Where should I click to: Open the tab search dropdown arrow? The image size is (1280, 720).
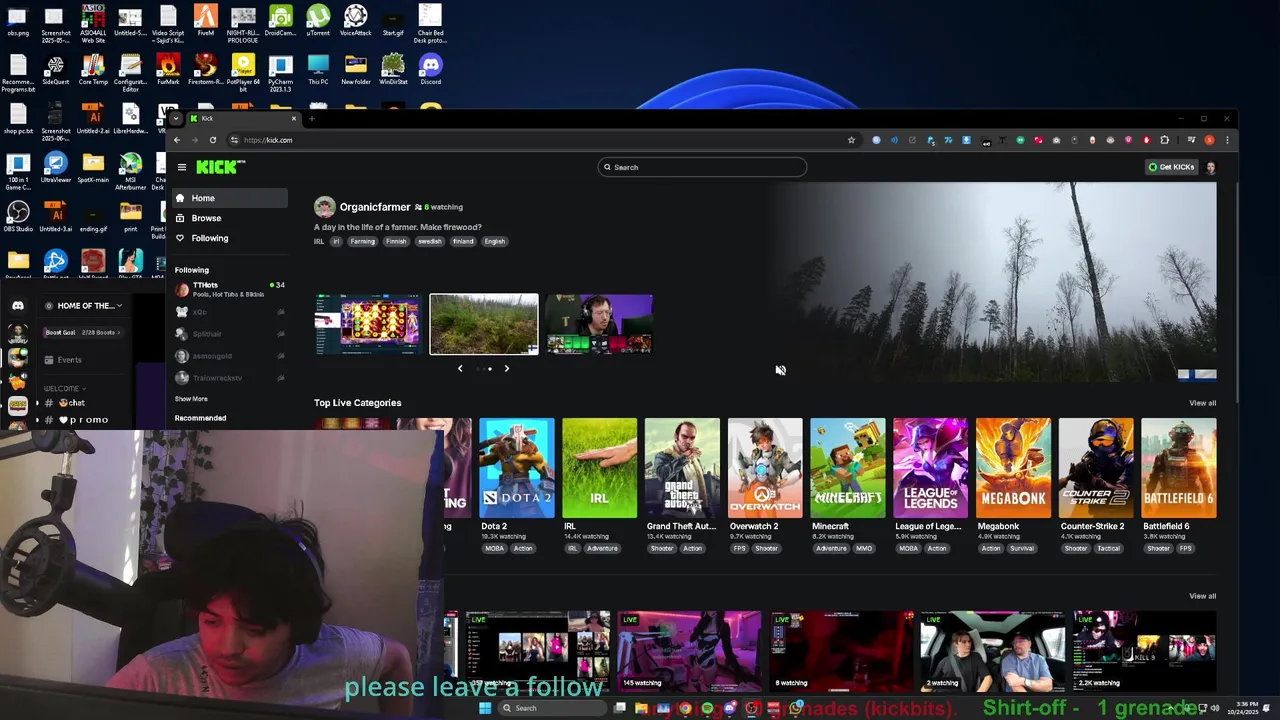tap(175, 118)
